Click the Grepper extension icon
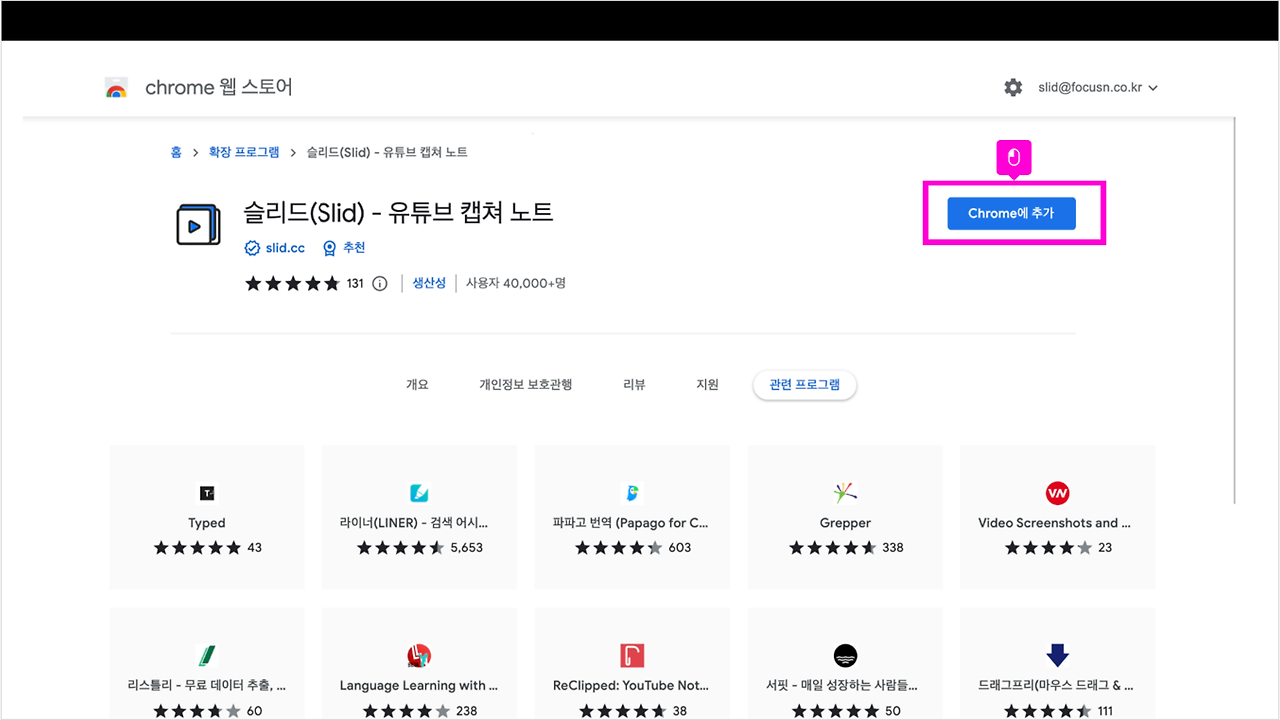The width and height of the screenshot is (1280, 720). [844, 493]
